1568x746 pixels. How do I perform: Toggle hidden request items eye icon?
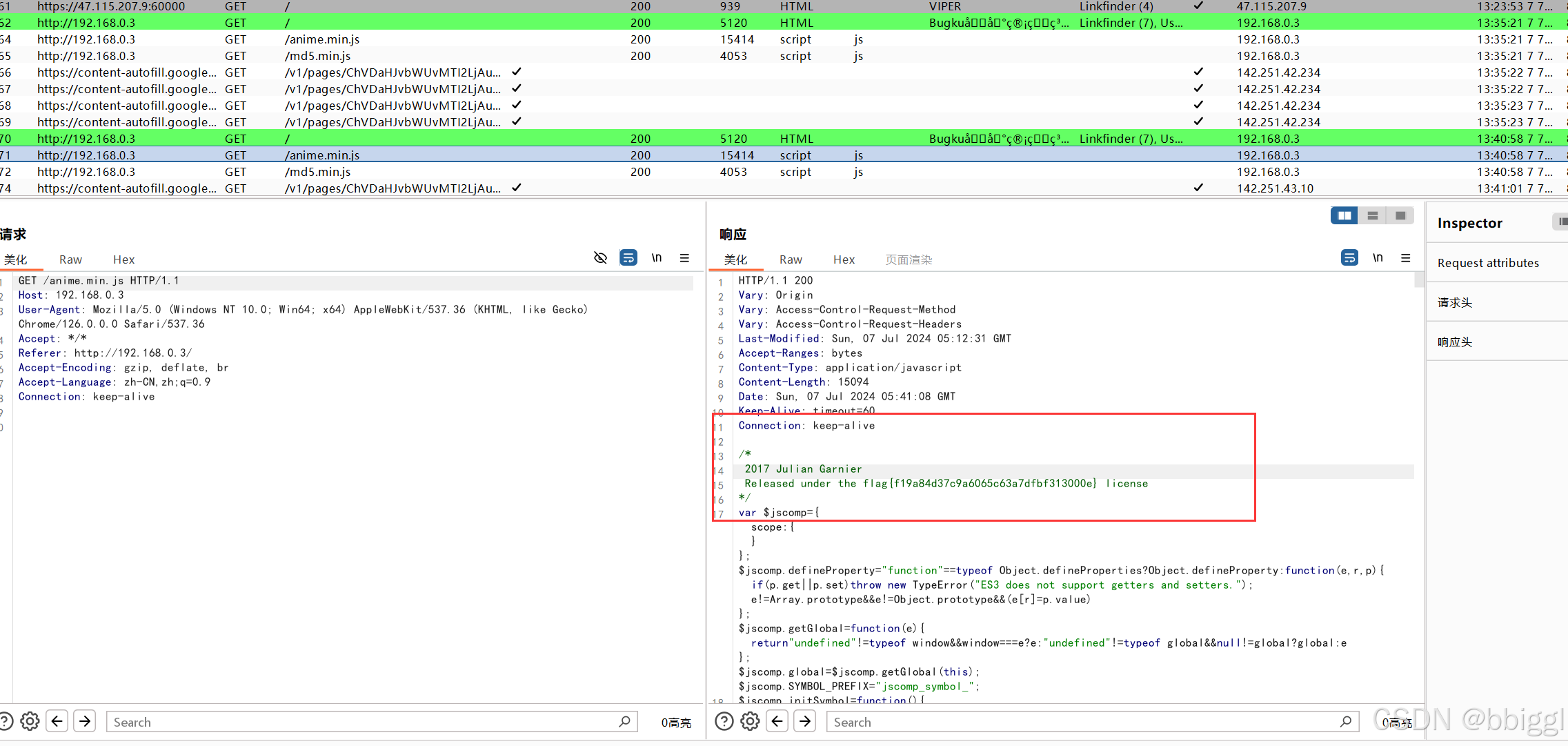click(x=600, y=258)
